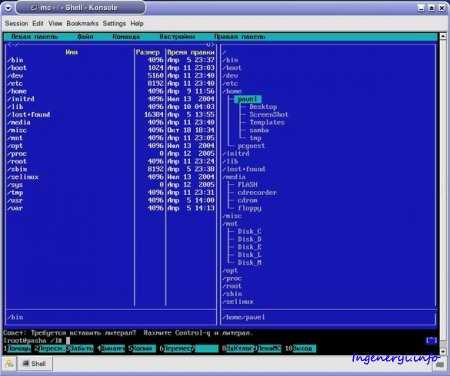450x376 pixels.
Task: Select ScreenShot folder in the tree
Action: tap(269, 115)
